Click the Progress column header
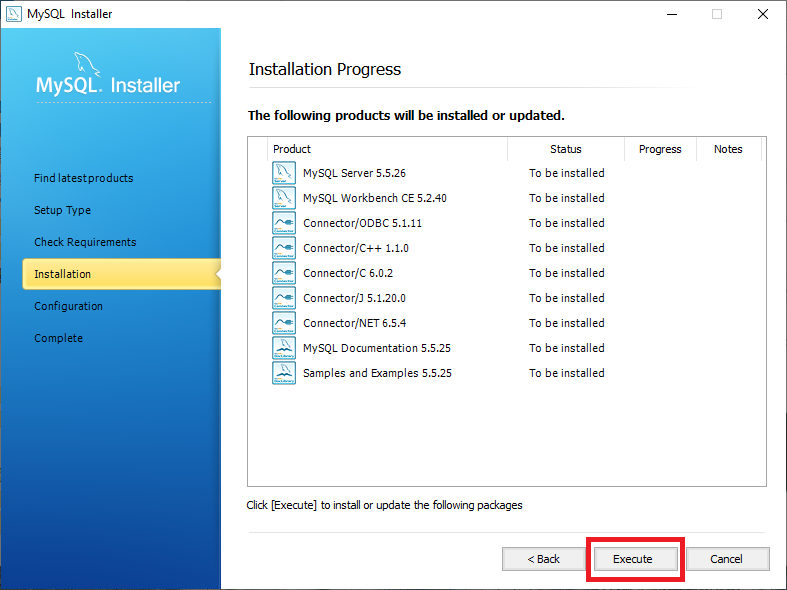The width and height of the screenshot is (787, 590). tap(660, 149)
